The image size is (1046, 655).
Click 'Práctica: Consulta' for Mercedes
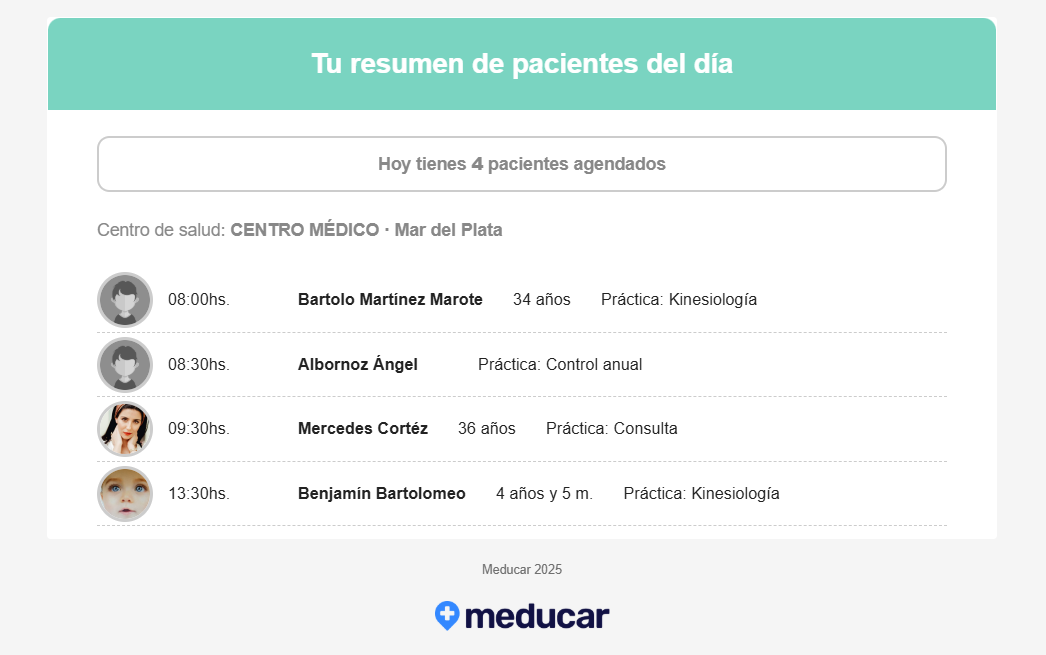pos(612,428)
